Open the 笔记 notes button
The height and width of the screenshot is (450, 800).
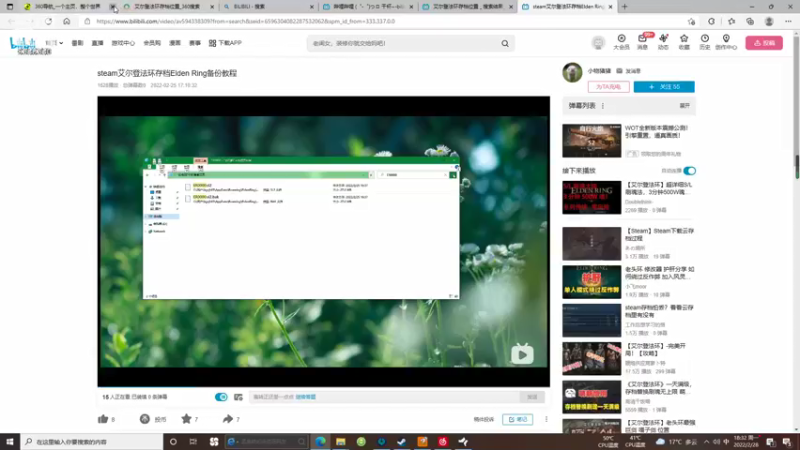click(517, 419)
